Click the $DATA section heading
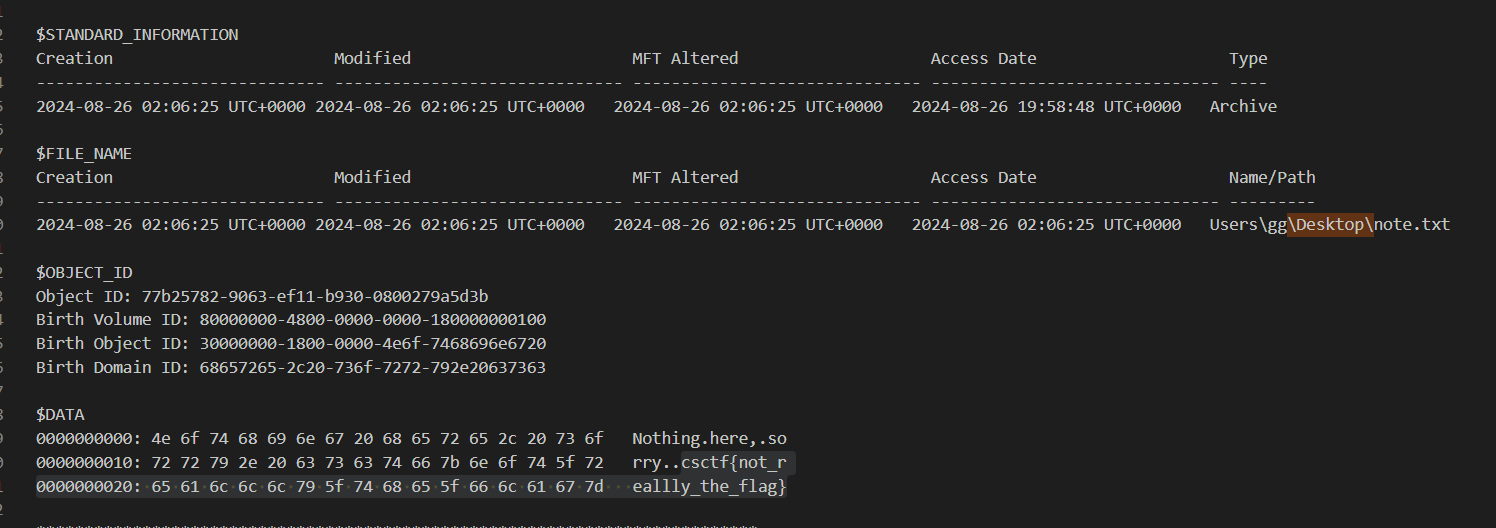 point(65,415)
